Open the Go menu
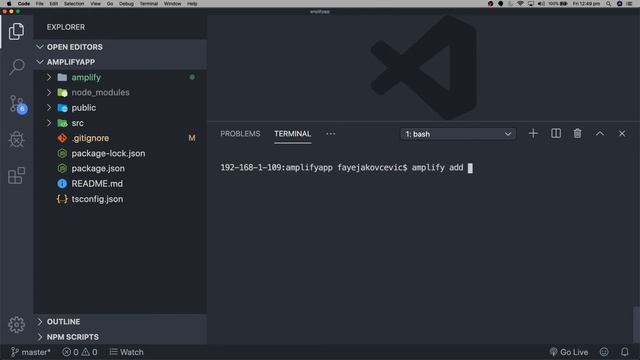 pos(110,4)
